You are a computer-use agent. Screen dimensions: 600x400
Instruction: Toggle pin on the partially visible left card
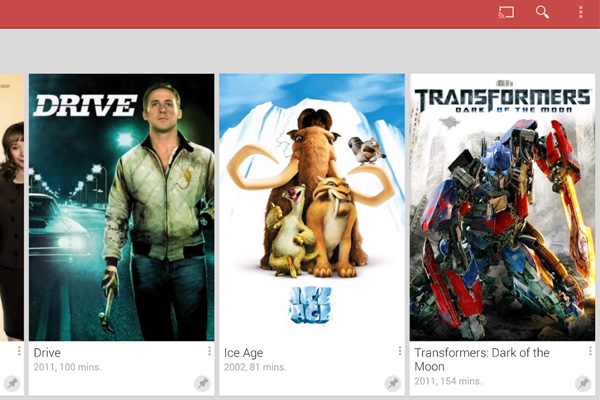coord(12,383)
